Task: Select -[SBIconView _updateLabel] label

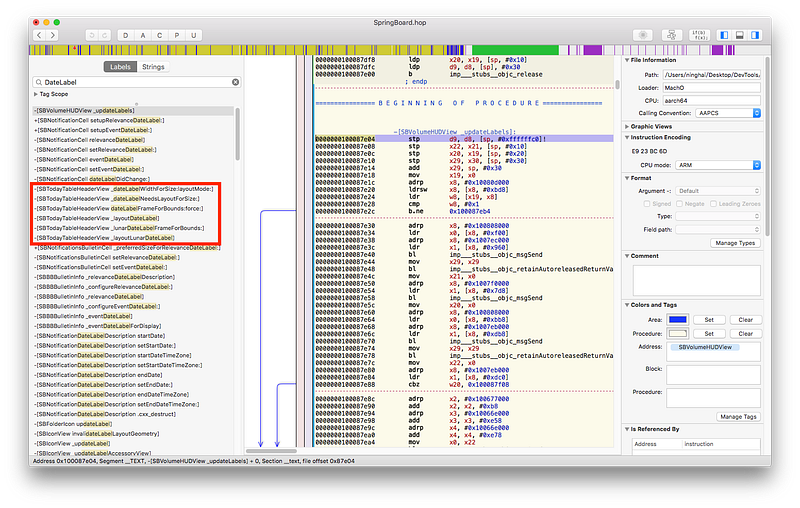Action: tap(72, 444)
